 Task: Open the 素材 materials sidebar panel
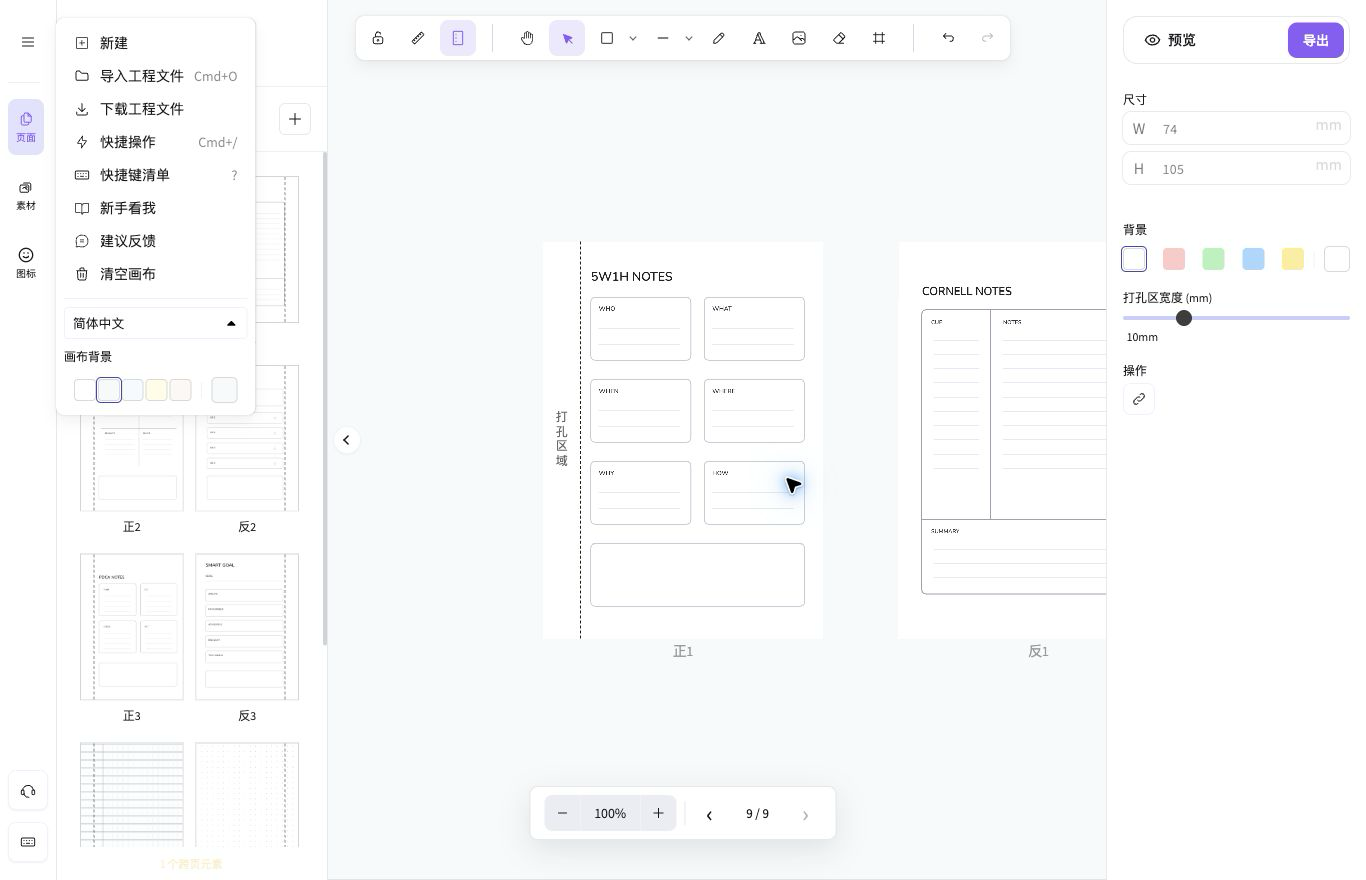(x=26, y=195)
